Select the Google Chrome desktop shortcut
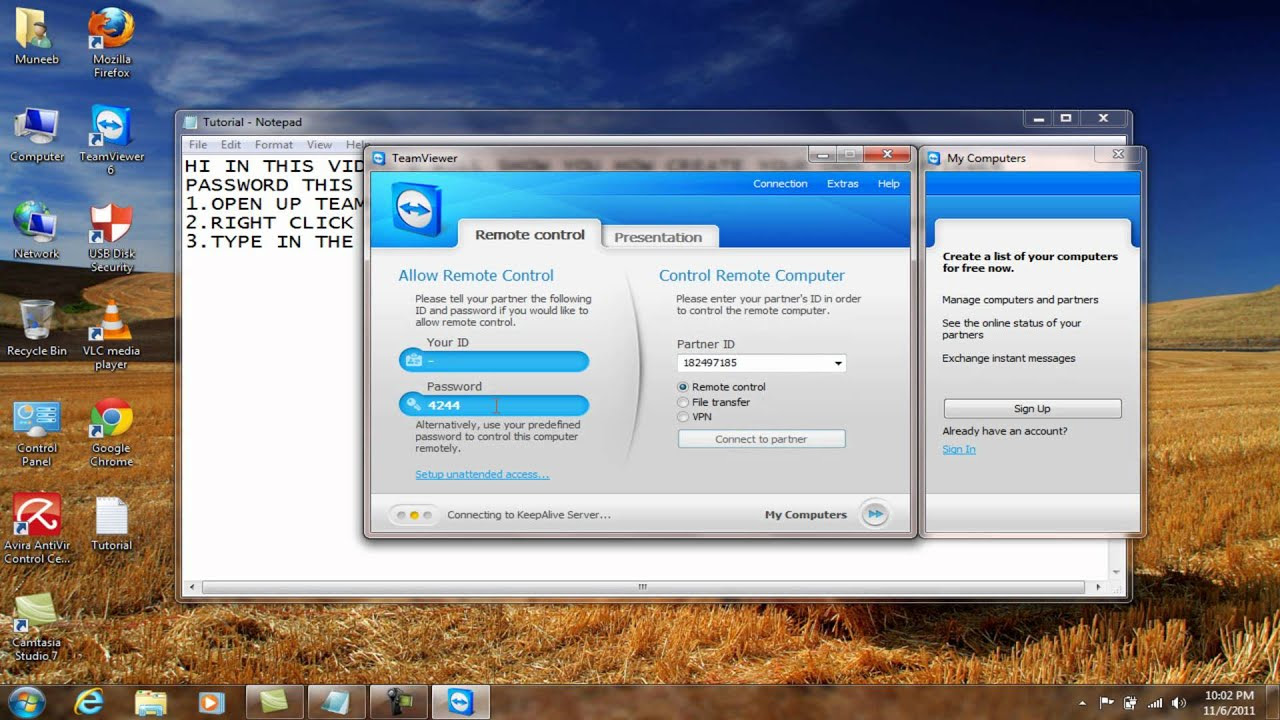The width and height of the screenshot is (1280, 720). click(111, 432)
